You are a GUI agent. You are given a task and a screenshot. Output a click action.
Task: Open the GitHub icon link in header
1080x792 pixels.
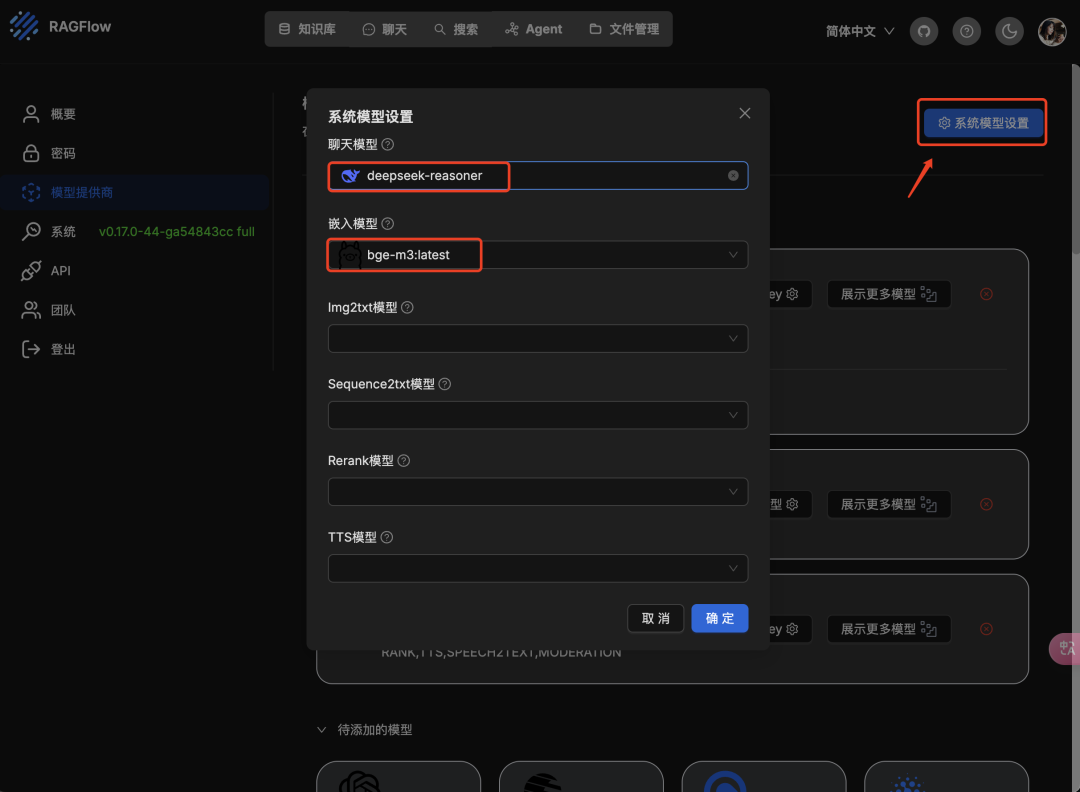(924, 31)
